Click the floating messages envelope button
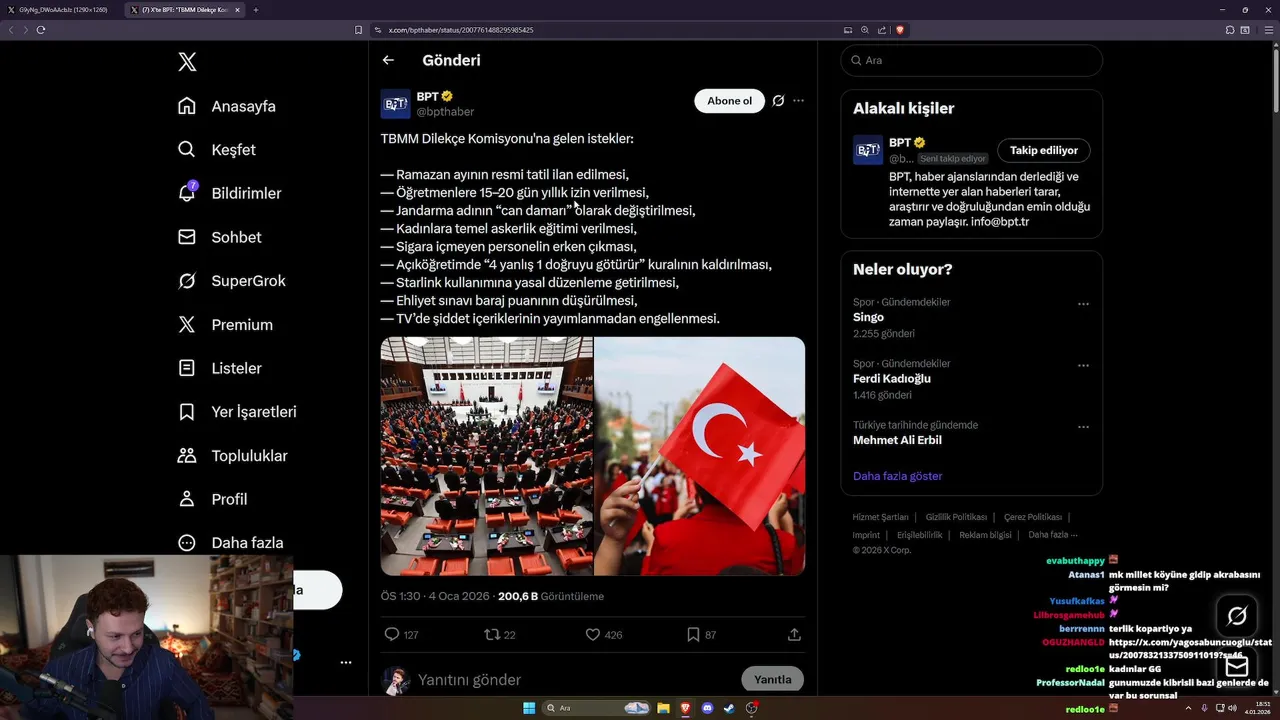Screen dimensions: 1280x720 pyautogui.click(x=1237, y=666)
